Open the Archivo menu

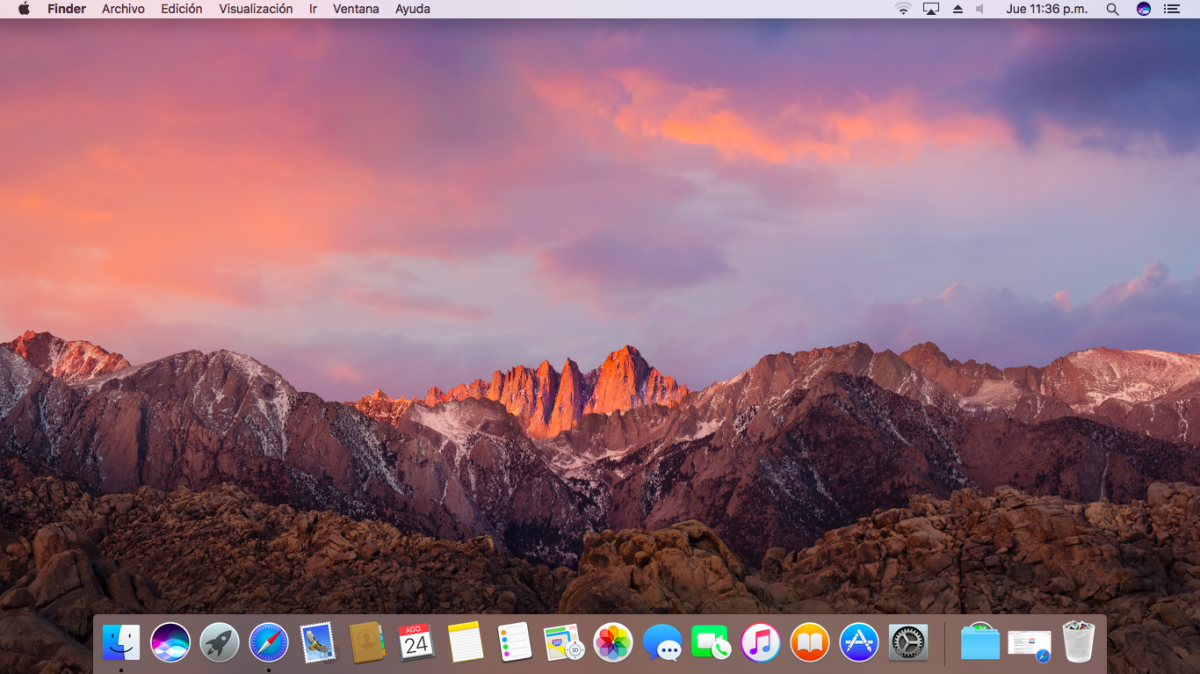click(123, 9)
